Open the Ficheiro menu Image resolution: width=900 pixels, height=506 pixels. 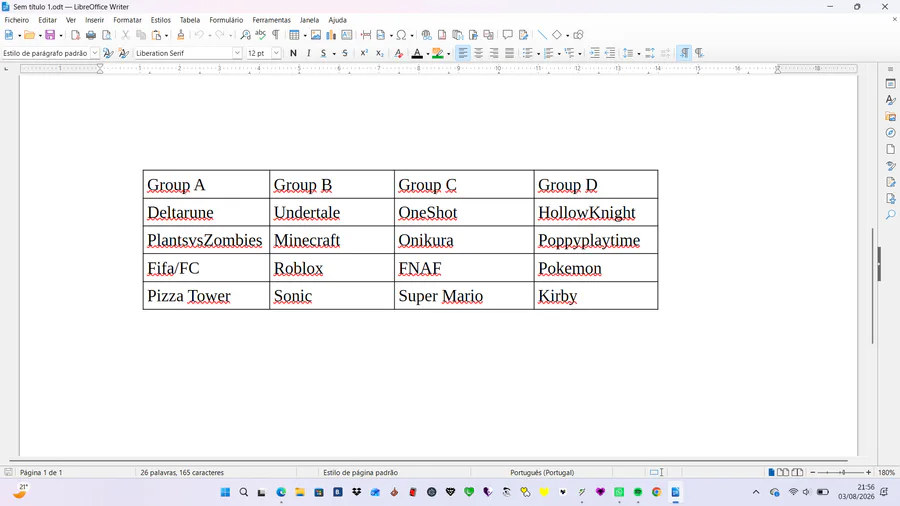(17, 20)
